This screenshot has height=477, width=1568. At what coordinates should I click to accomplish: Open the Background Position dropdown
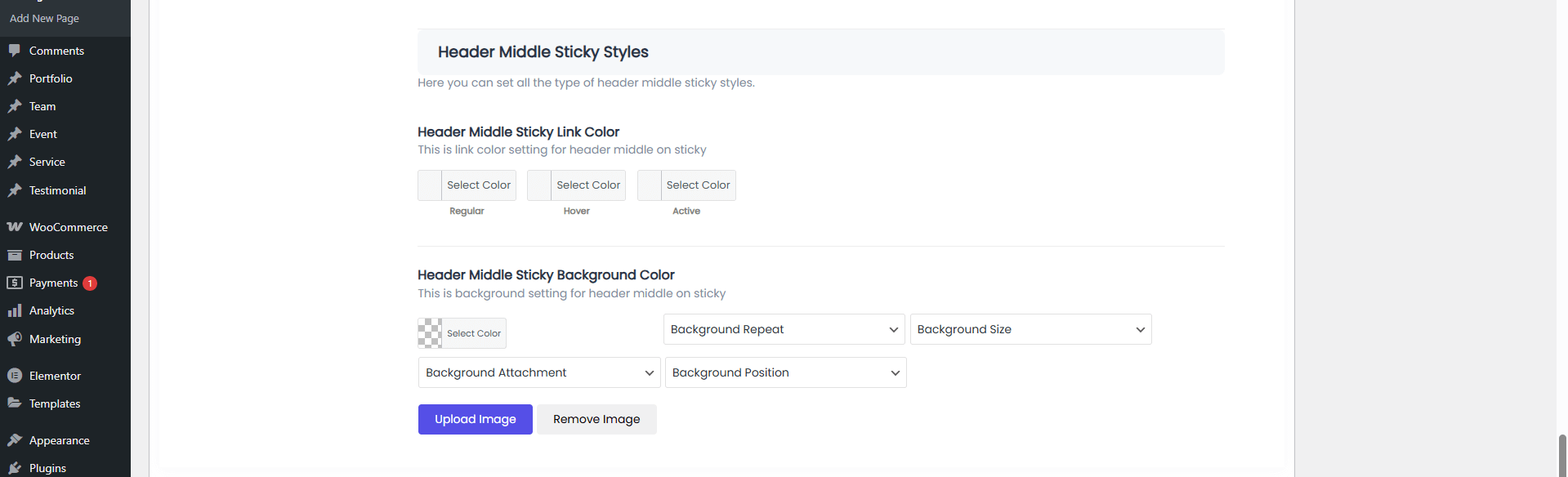(x=785, y=372)
